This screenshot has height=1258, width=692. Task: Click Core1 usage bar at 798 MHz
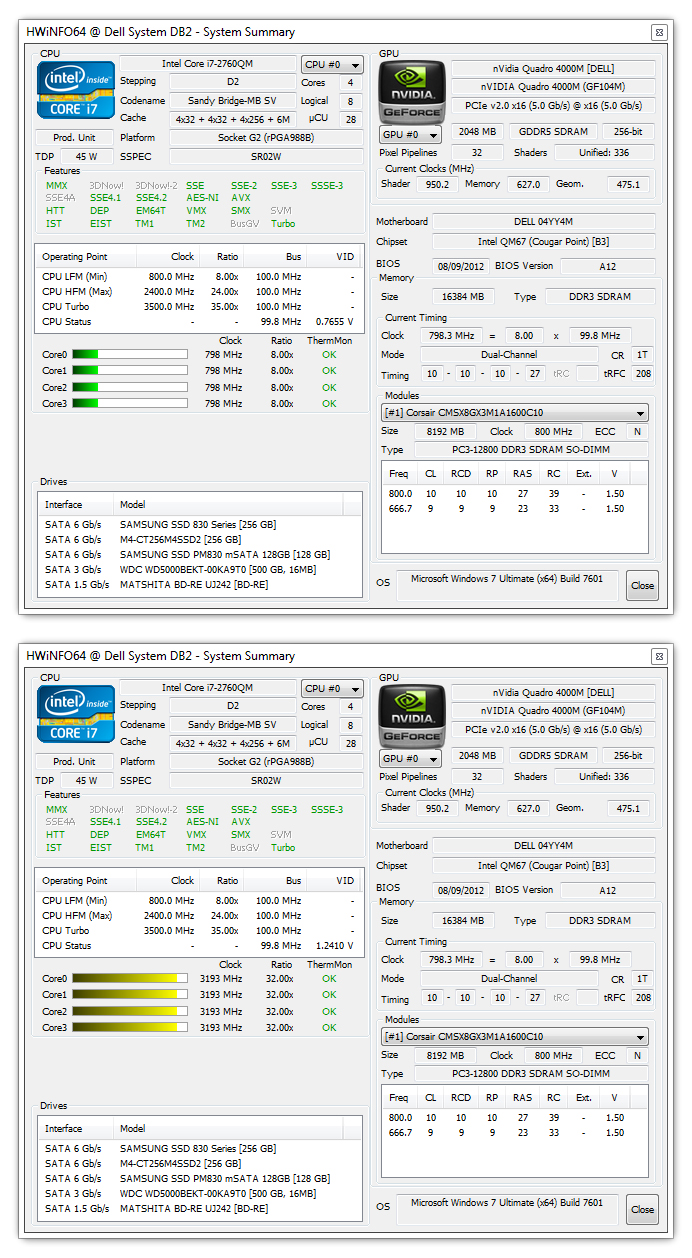tap(129, 370)
